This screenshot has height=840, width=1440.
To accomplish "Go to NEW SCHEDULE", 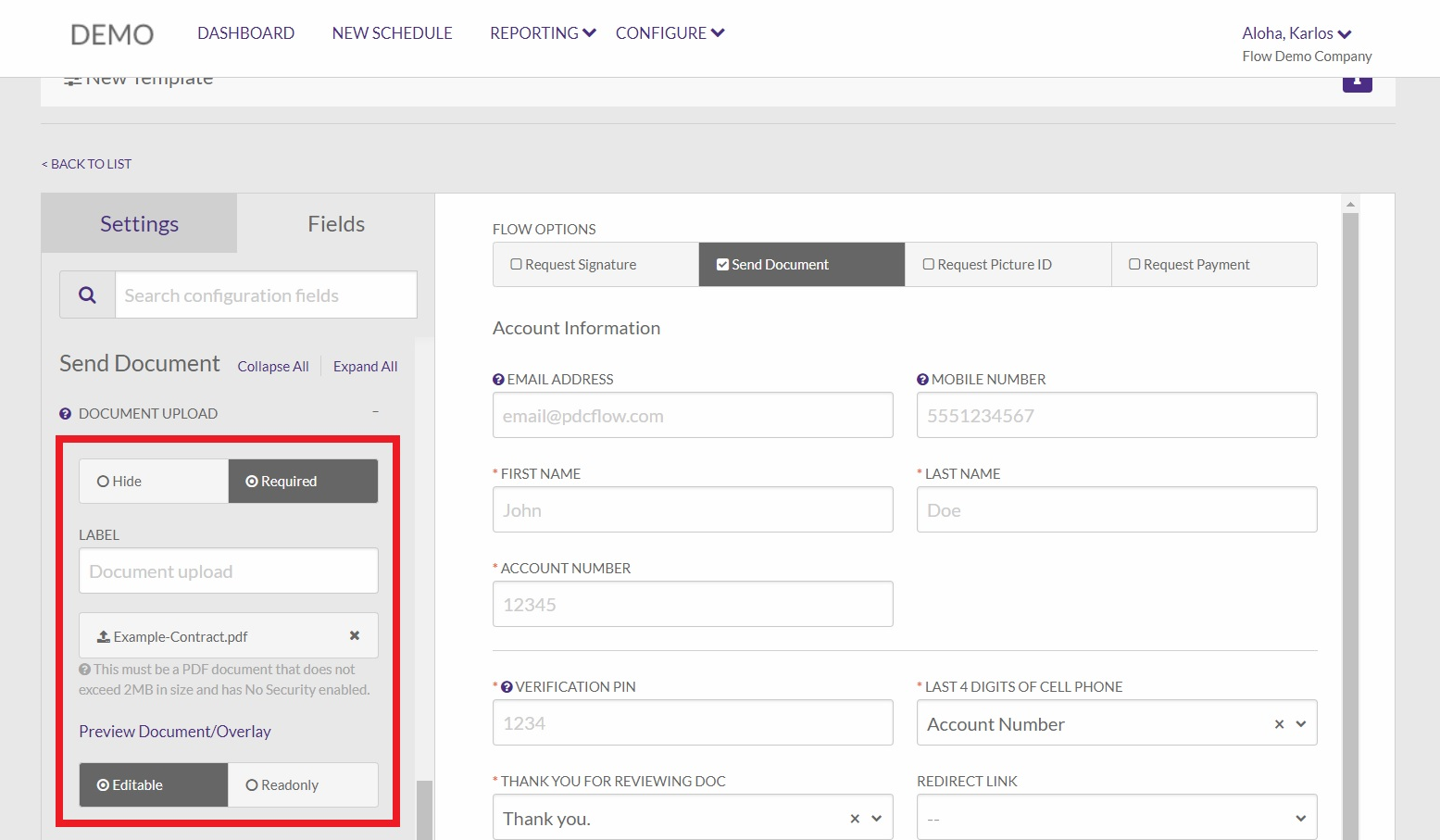I will tap(392, 33).
